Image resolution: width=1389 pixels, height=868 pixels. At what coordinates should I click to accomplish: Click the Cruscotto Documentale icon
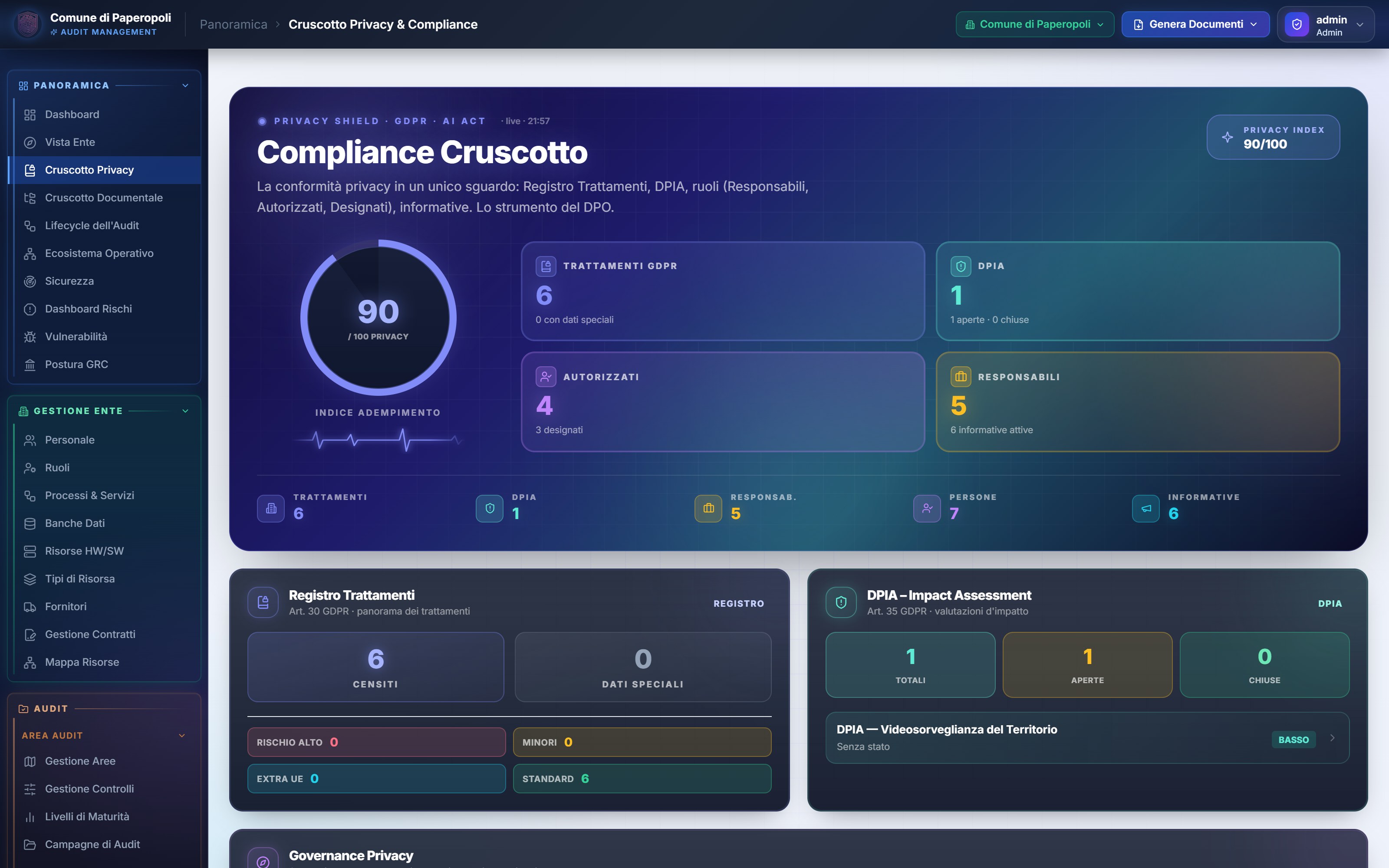(x=30, y=198)
